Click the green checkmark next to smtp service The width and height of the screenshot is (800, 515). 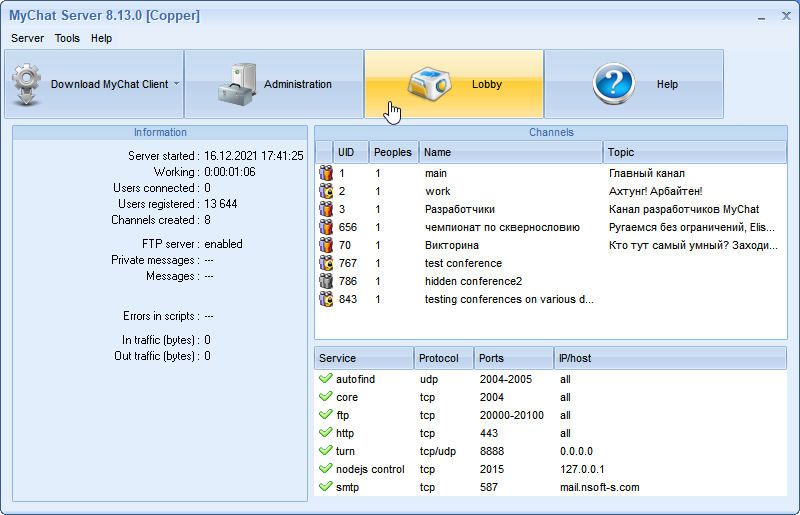[325, 487]
